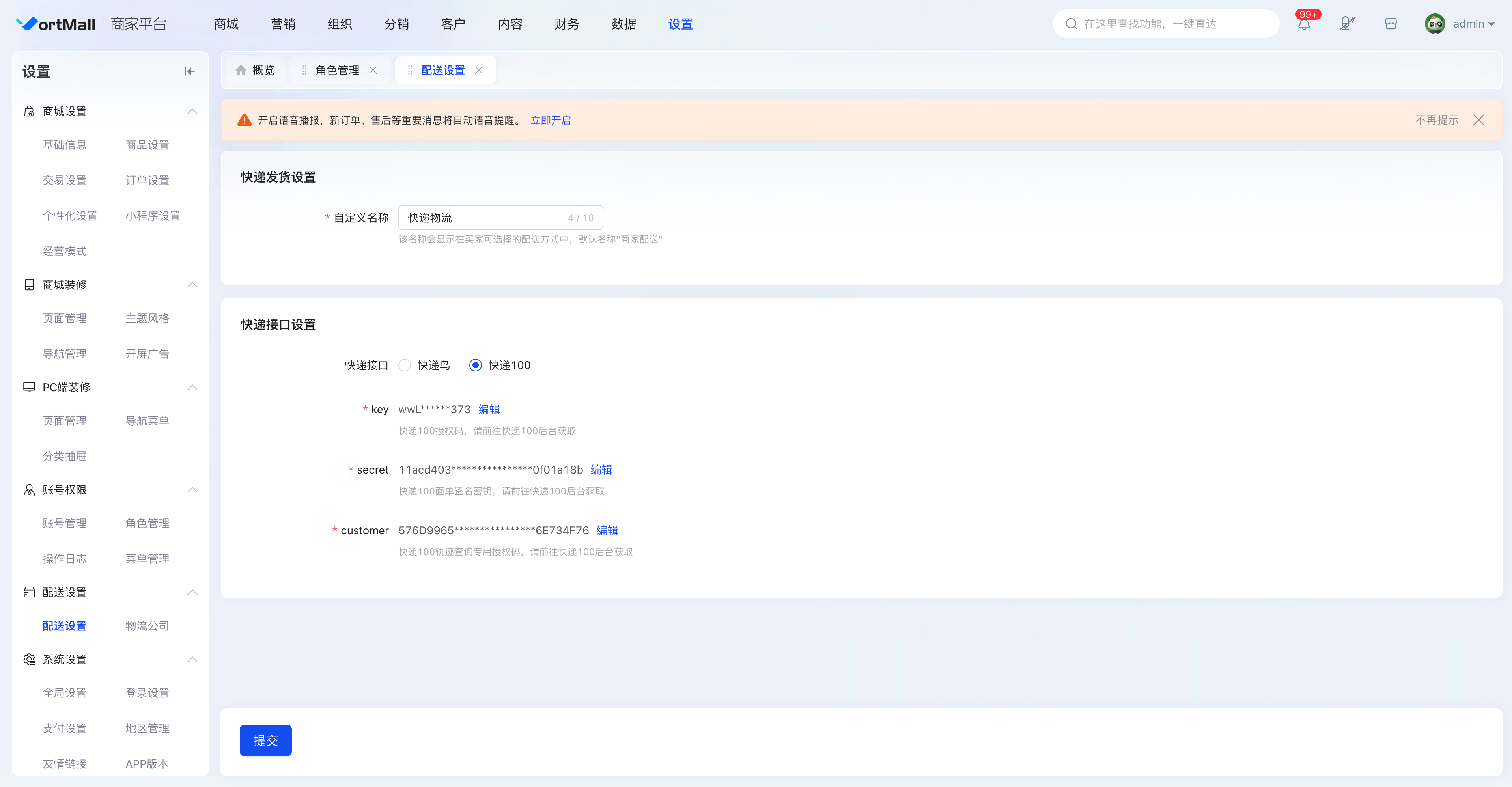Open 支付设置 in the sidebar
The width and height of the screenshot is (1512, 787).
click(x=65, y=728)
